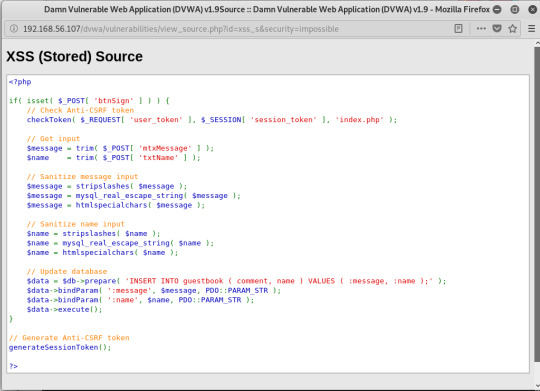Open the page actions three-dot menu

481,29
